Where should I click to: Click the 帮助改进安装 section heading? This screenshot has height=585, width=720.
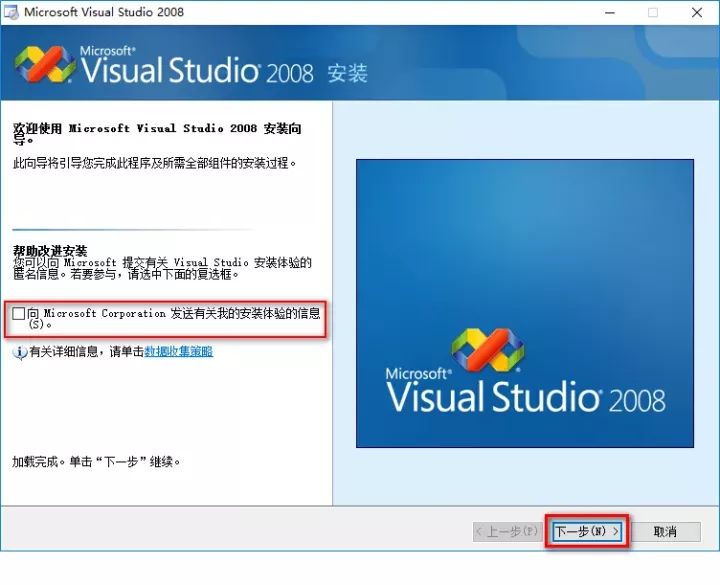tap(50, 250)
